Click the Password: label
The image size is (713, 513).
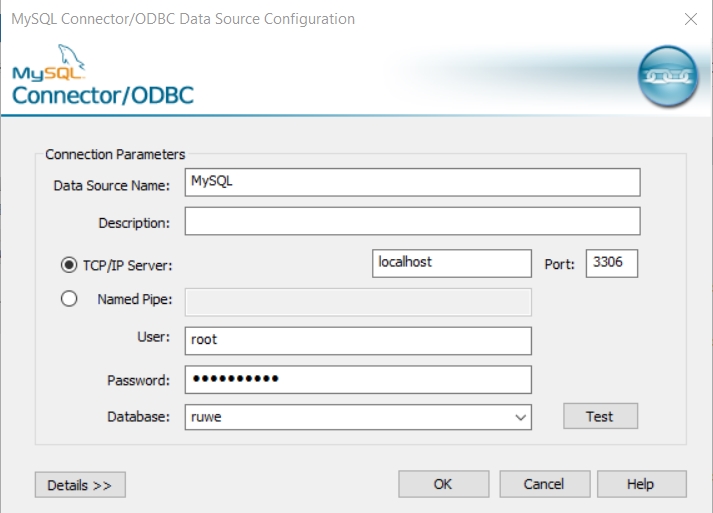pos(138,380)
